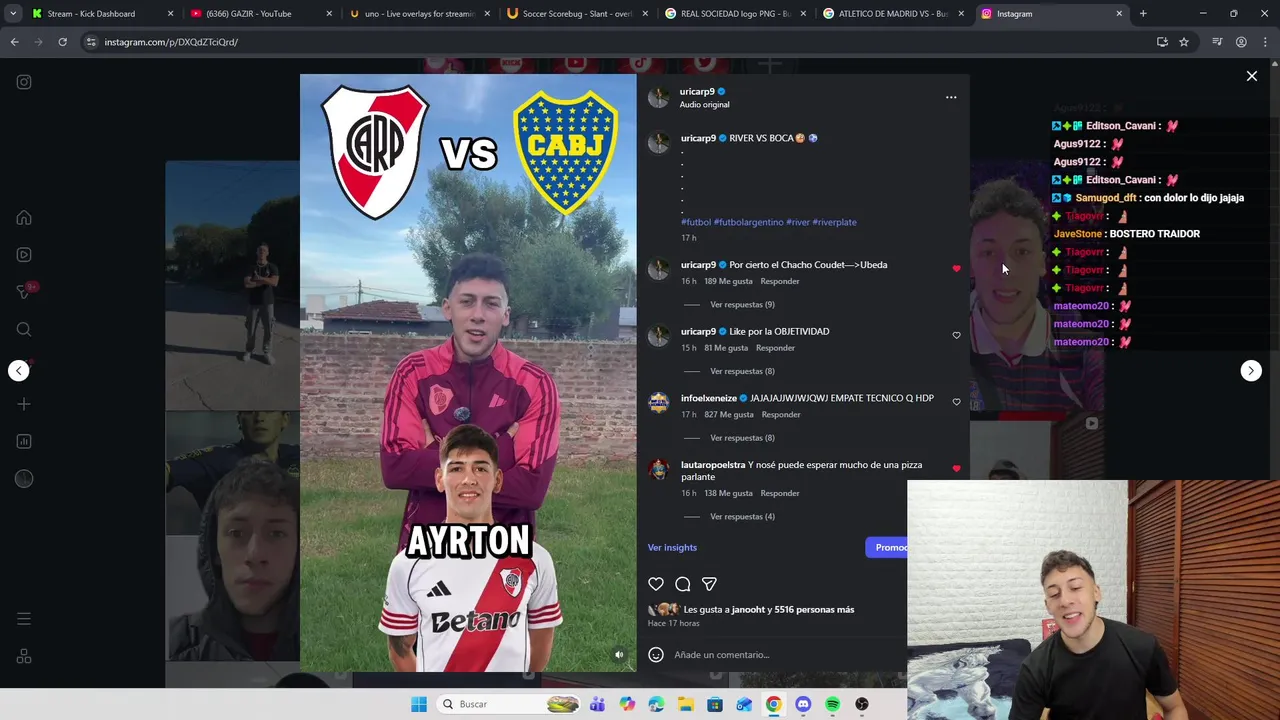Open the #riverplate hashtag
The width and height of the screenshot is (1280, 720).
[x=834, y=222]
